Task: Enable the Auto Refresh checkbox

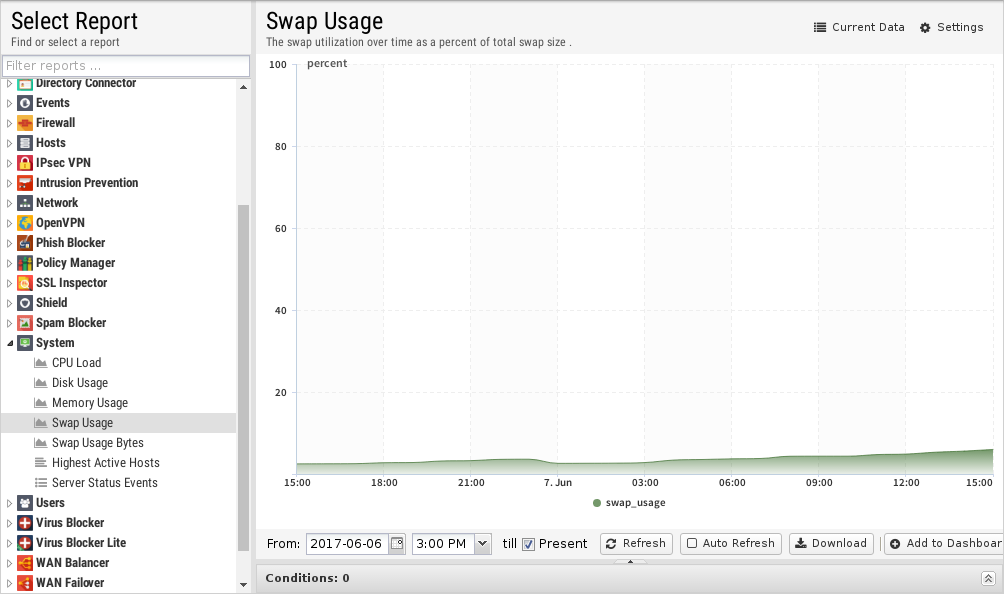Action: point(692,543)
